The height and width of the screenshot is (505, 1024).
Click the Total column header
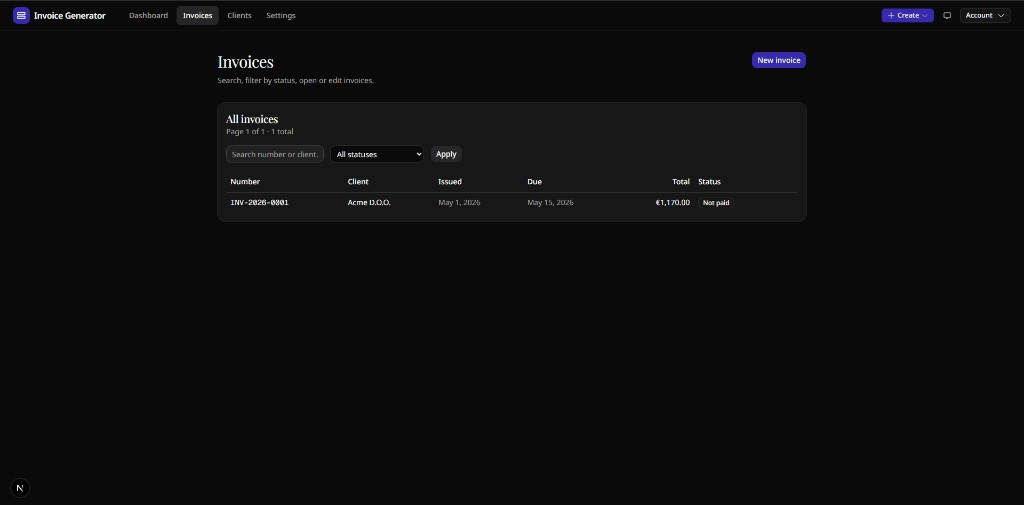[681, 182]
